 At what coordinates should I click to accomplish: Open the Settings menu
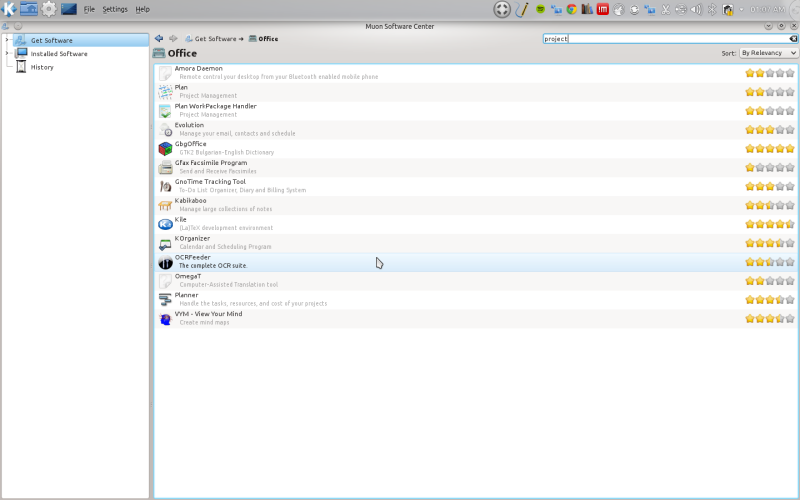point(115,9)
